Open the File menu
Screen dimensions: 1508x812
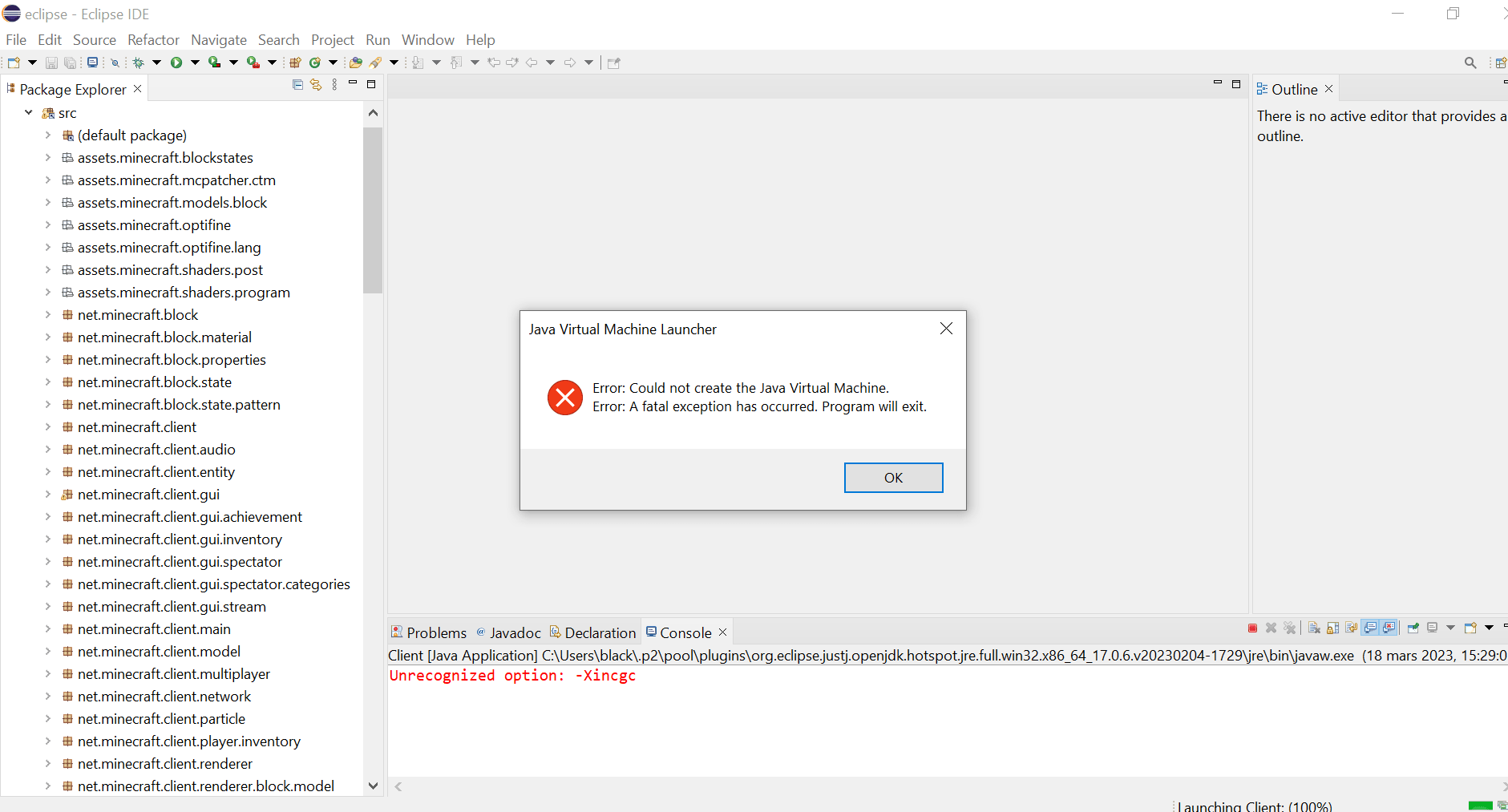tap(16, 39)
